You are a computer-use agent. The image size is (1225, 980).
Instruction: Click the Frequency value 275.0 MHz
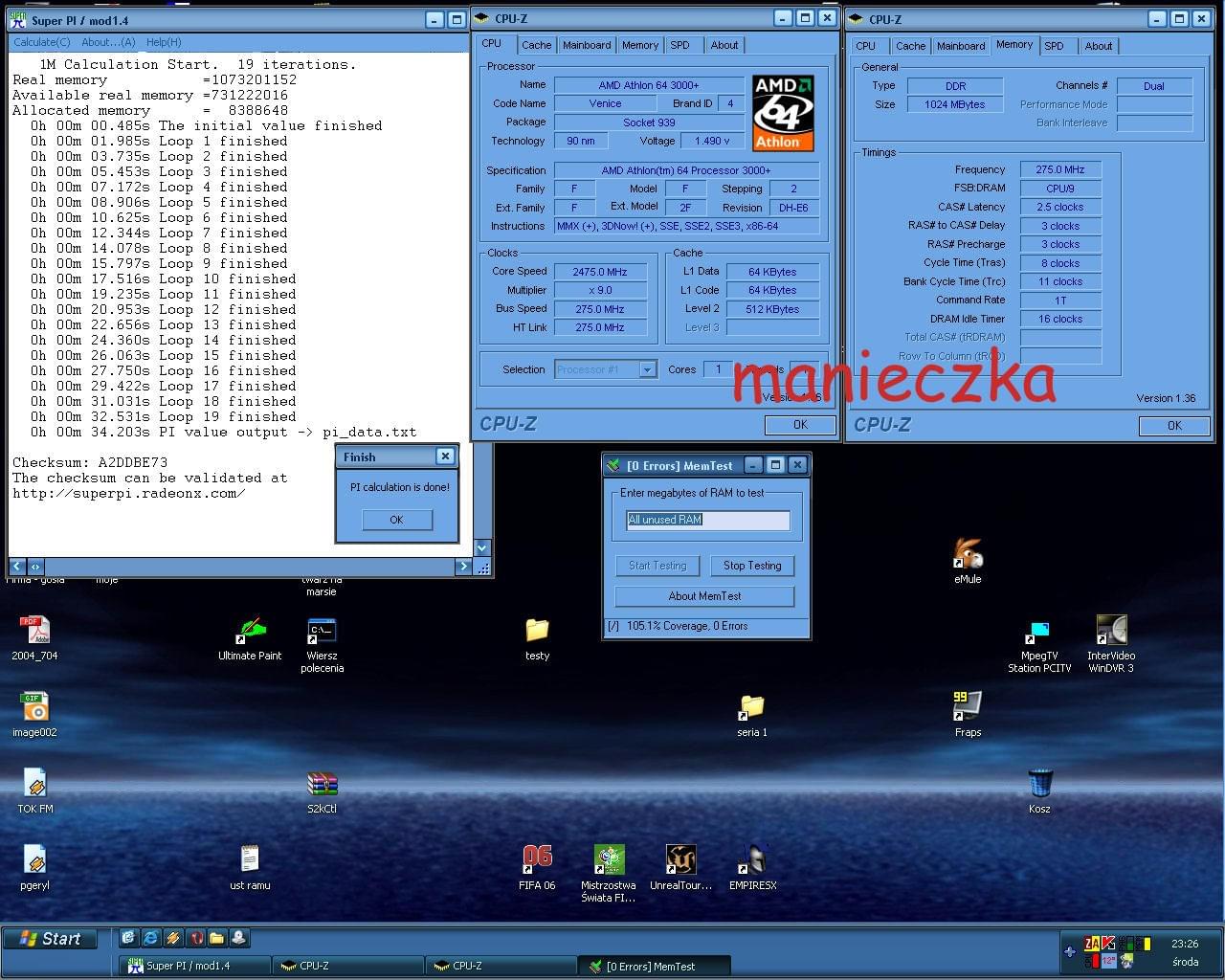[1060, 169]
